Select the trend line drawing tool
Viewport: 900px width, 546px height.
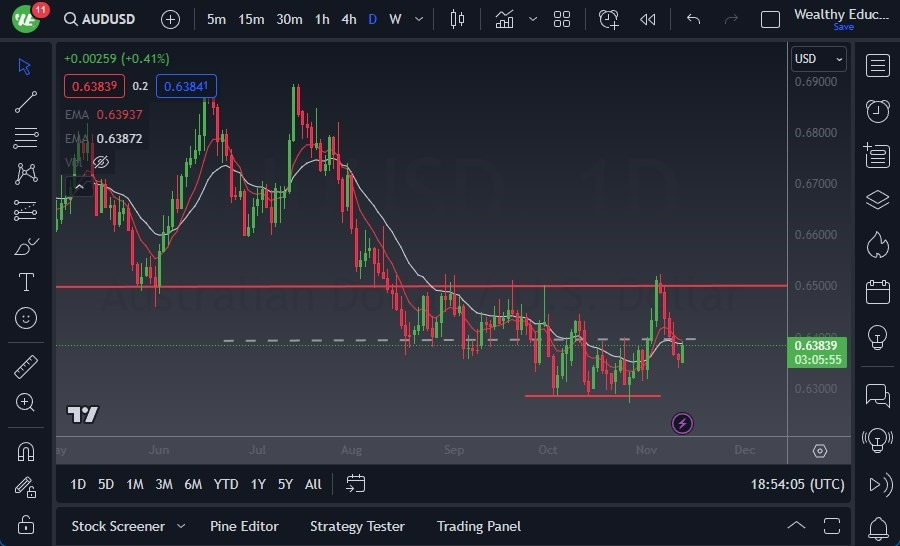click(x=26, y=102)
